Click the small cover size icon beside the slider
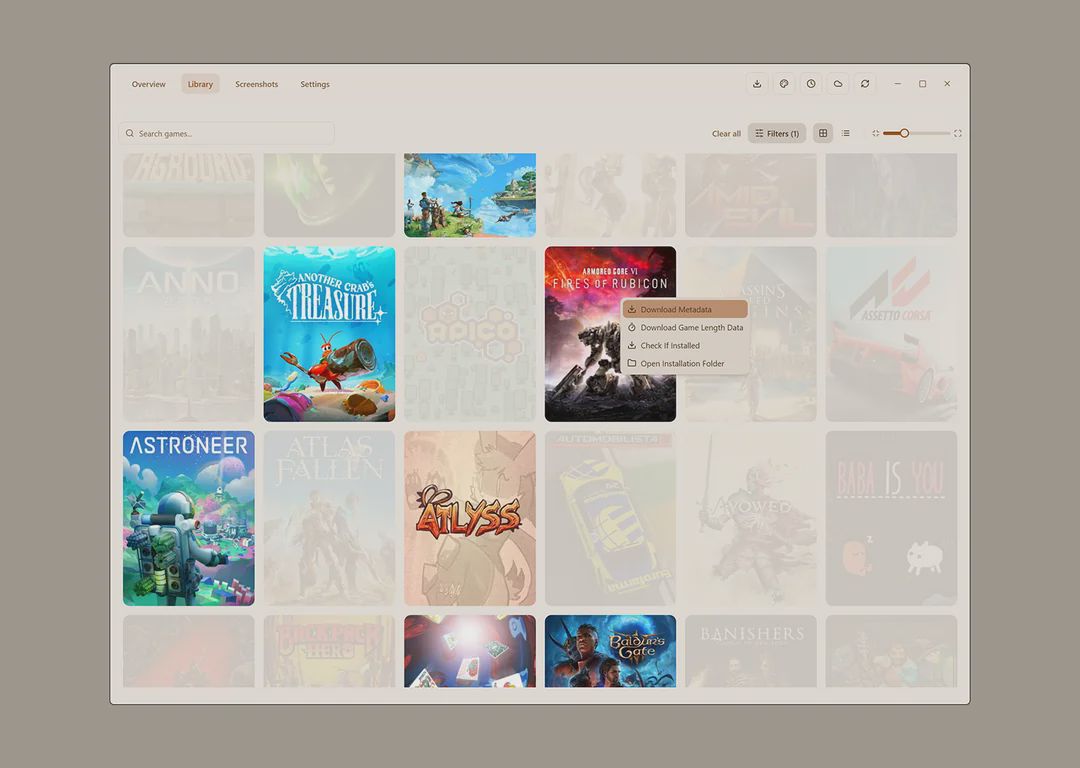This screenshot has height=768, width=1080. [875, 133]
